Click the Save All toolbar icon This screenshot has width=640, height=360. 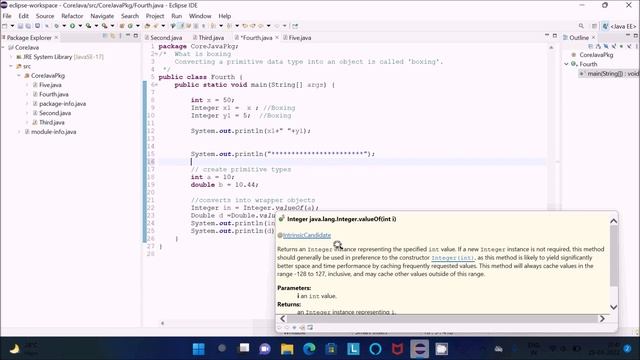28,26
